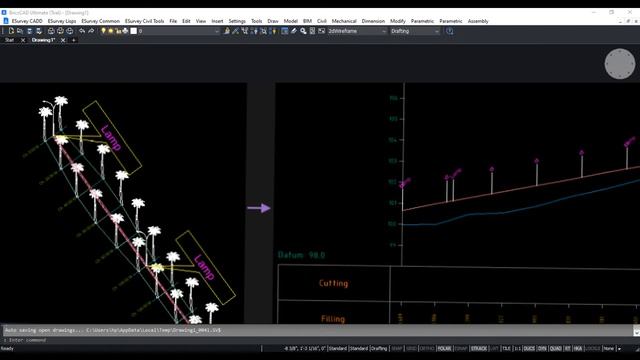
Task: Open the status bar options arrow menu
Action: pos(620,349)
